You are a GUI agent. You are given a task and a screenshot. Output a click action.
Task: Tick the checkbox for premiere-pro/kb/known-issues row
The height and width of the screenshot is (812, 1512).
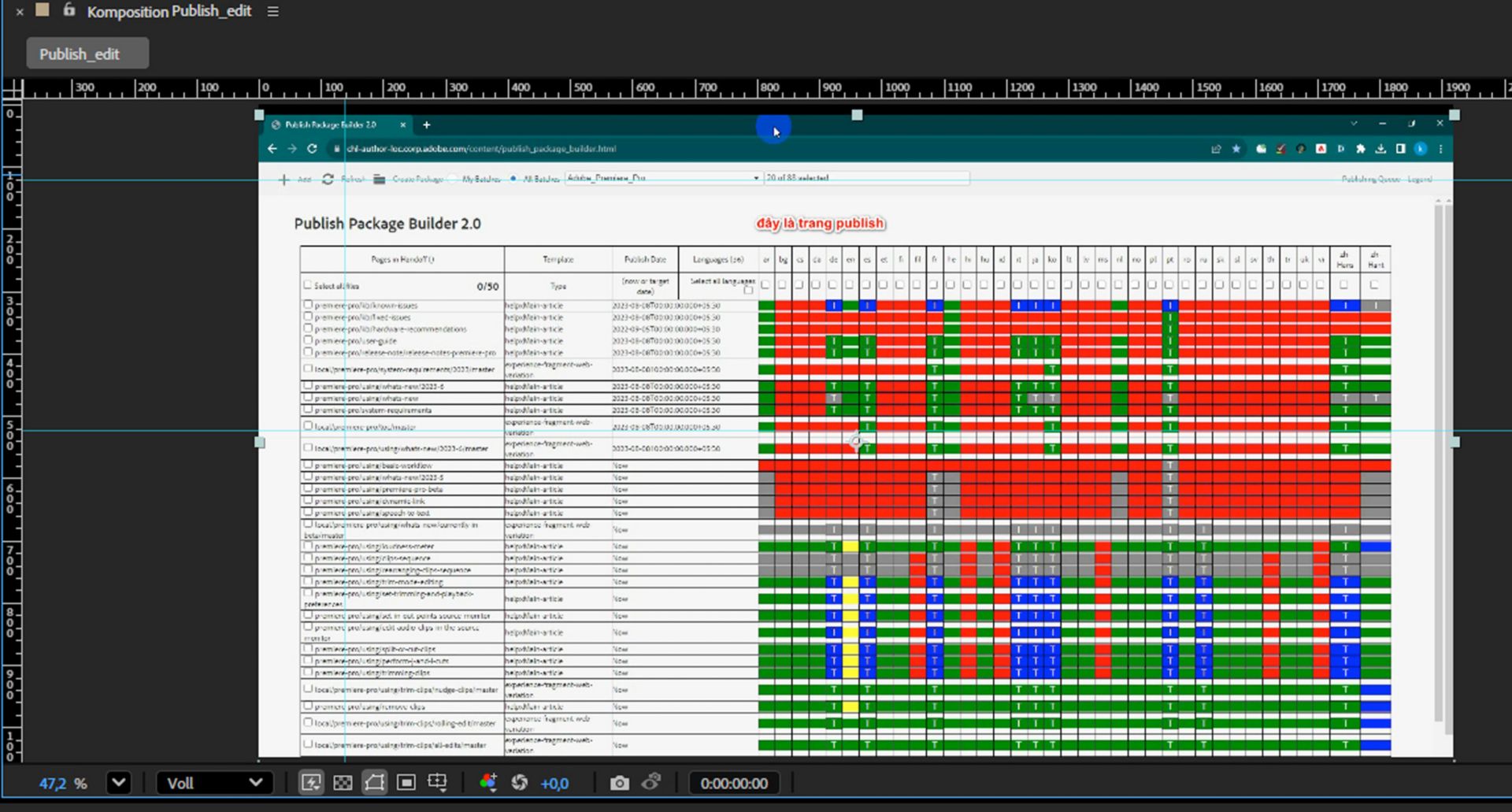(308, 305)
